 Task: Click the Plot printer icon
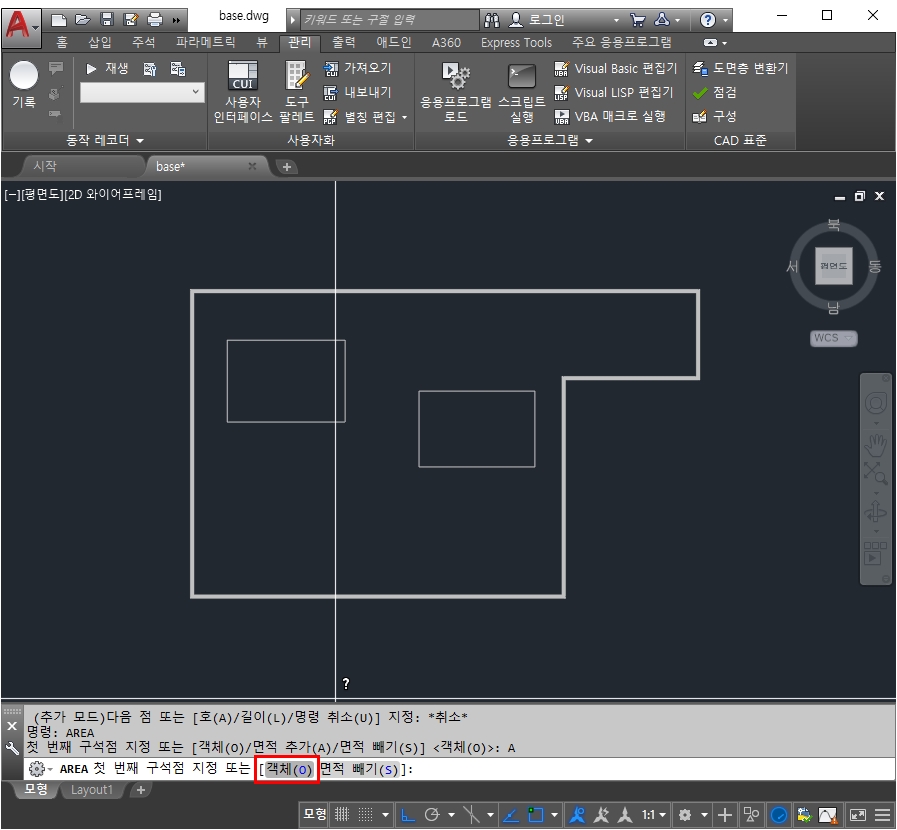point(155,20)
